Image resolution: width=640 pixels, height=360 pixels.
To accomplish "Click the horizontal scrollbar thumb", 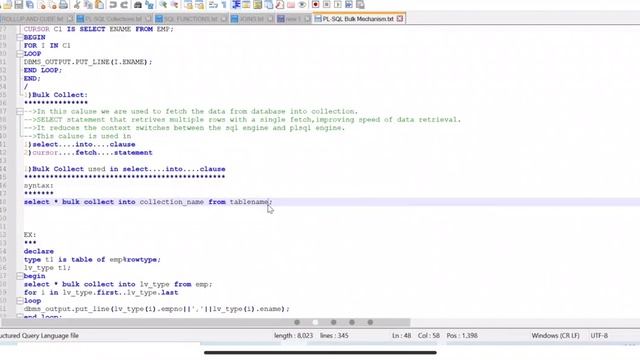I will (x=205, y=322).
